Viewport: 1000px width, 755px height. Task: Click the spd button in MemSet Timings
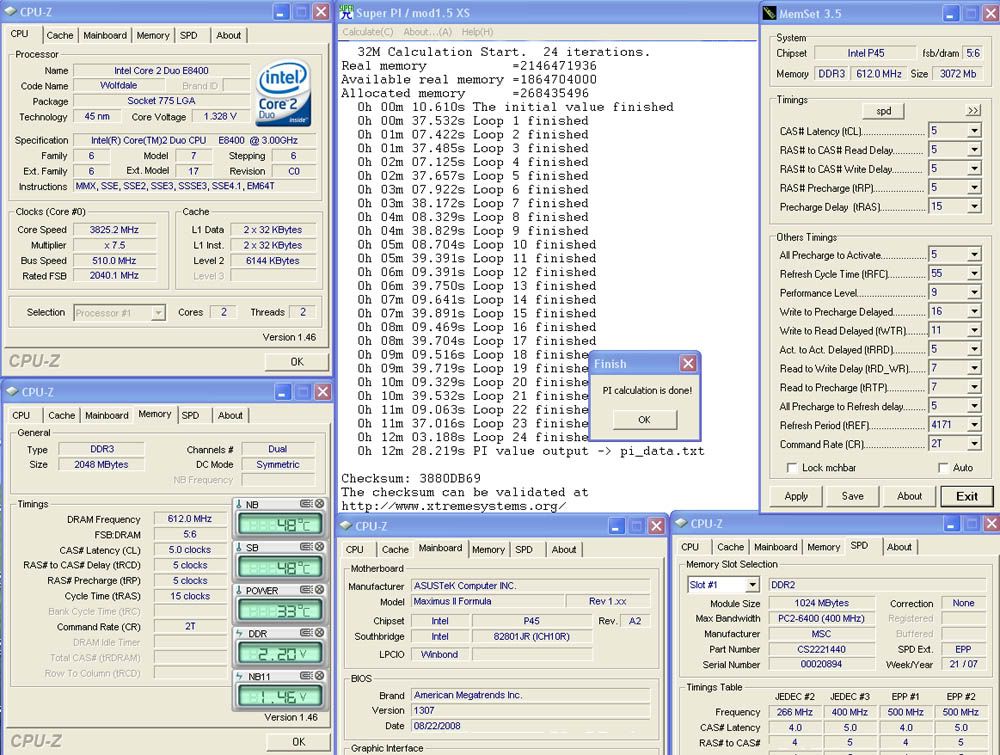883,111
